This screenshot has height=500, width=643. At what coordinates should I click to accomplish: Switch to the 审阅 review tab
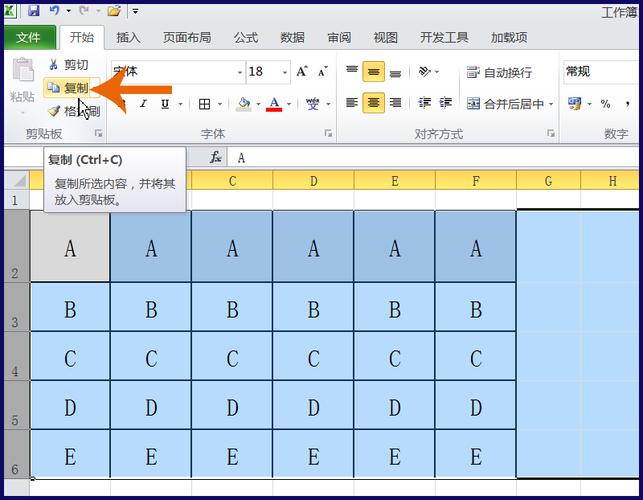pyautogui.click(x=339, y=38)
